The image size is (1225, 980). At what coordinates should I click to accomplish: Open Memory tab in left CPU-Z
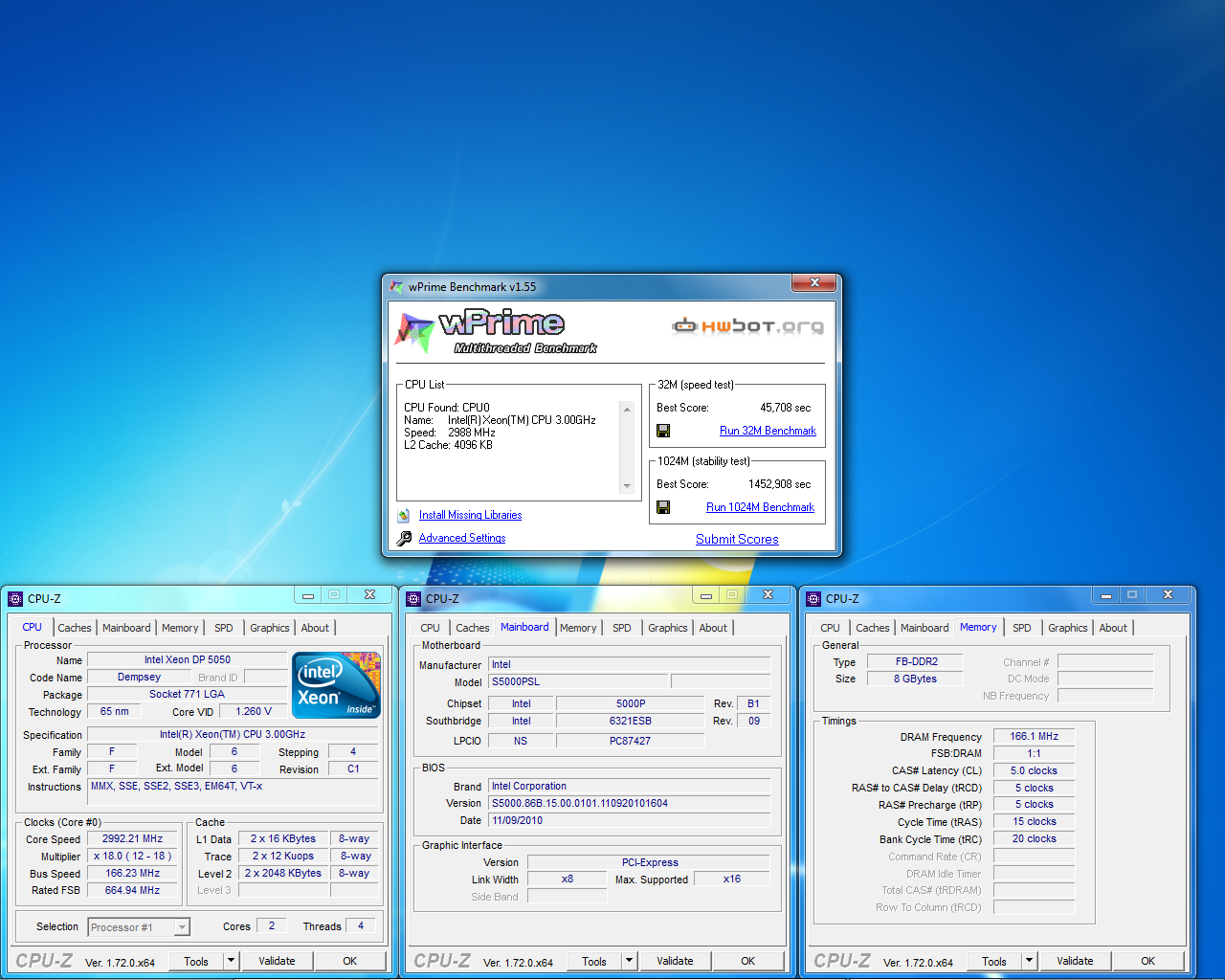pyautogui.click(x=180, y=628)
